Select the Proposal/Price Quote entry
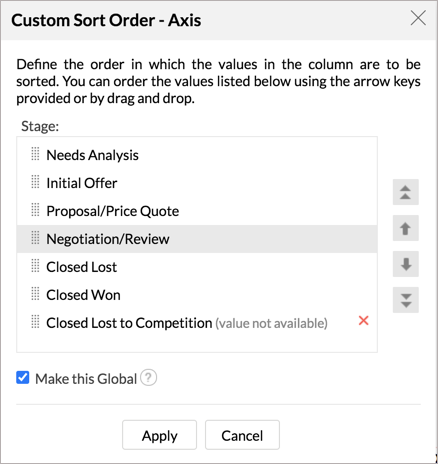Screen dimensions: 438x464 [197, 211]
